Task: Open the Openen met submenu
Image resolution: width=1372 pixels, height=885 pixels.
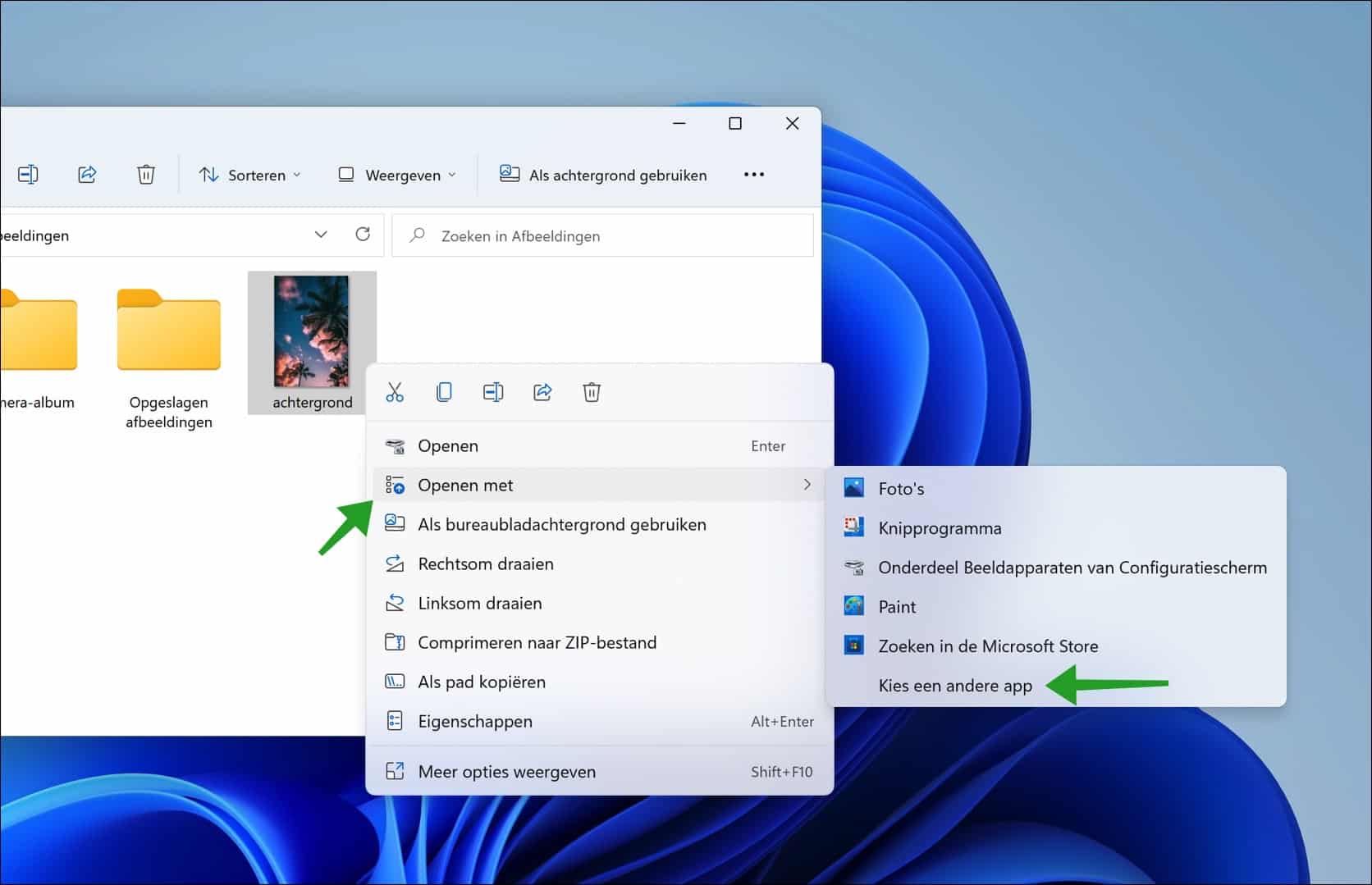Action: [x=465, y=485]
